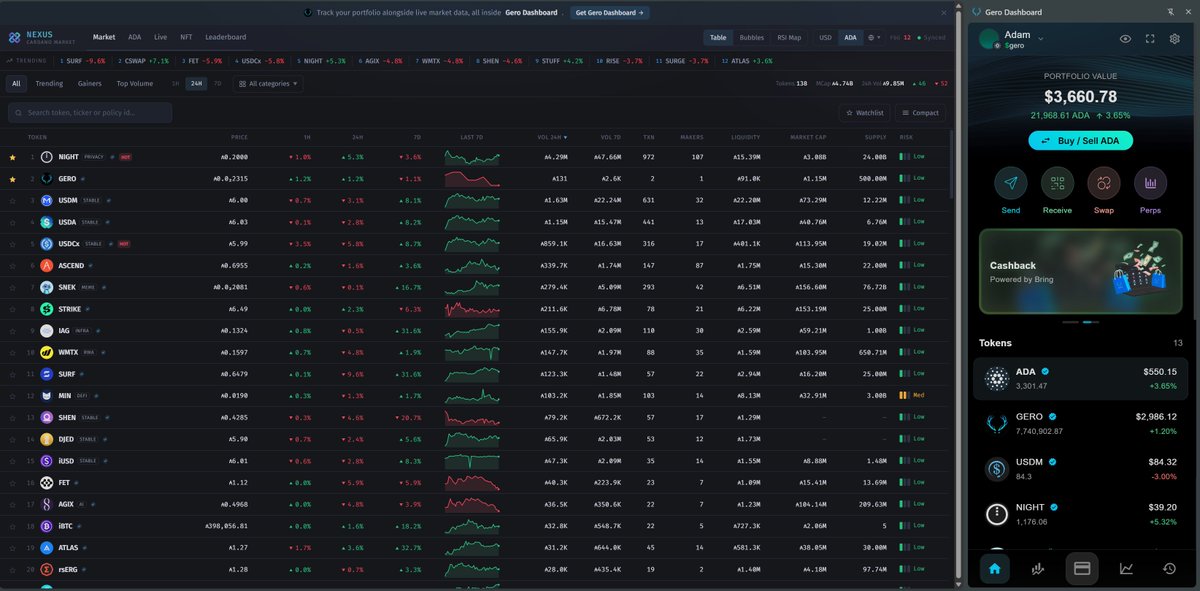Open the NFT nav tab

point(186,37)
